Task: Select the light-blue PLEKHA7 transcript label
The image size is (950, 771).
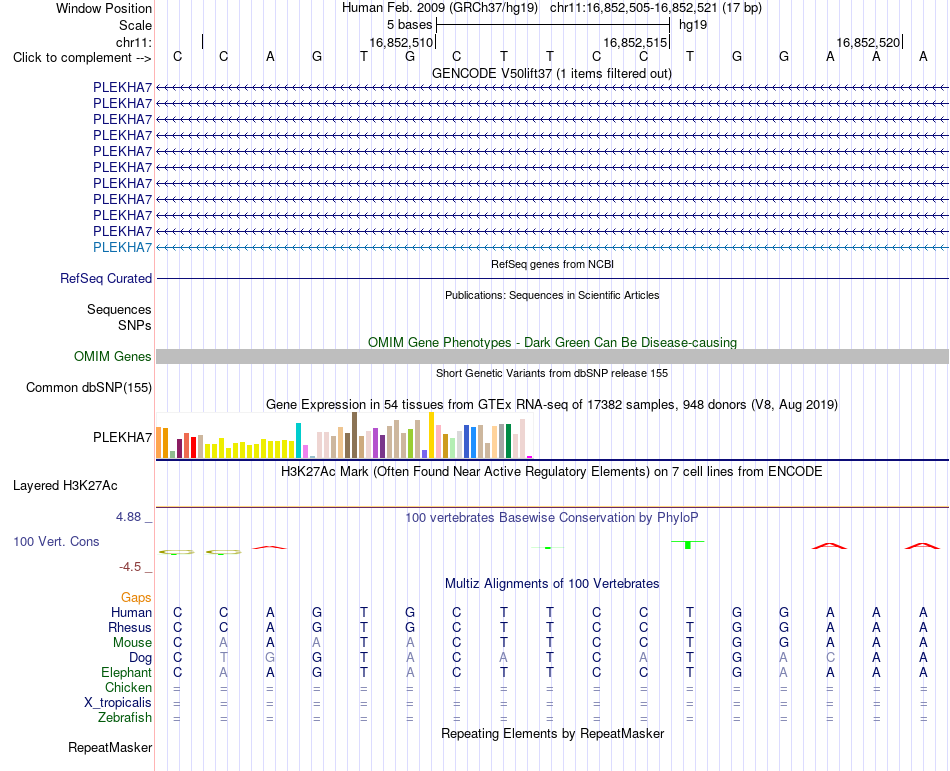Action: [122, 247]
